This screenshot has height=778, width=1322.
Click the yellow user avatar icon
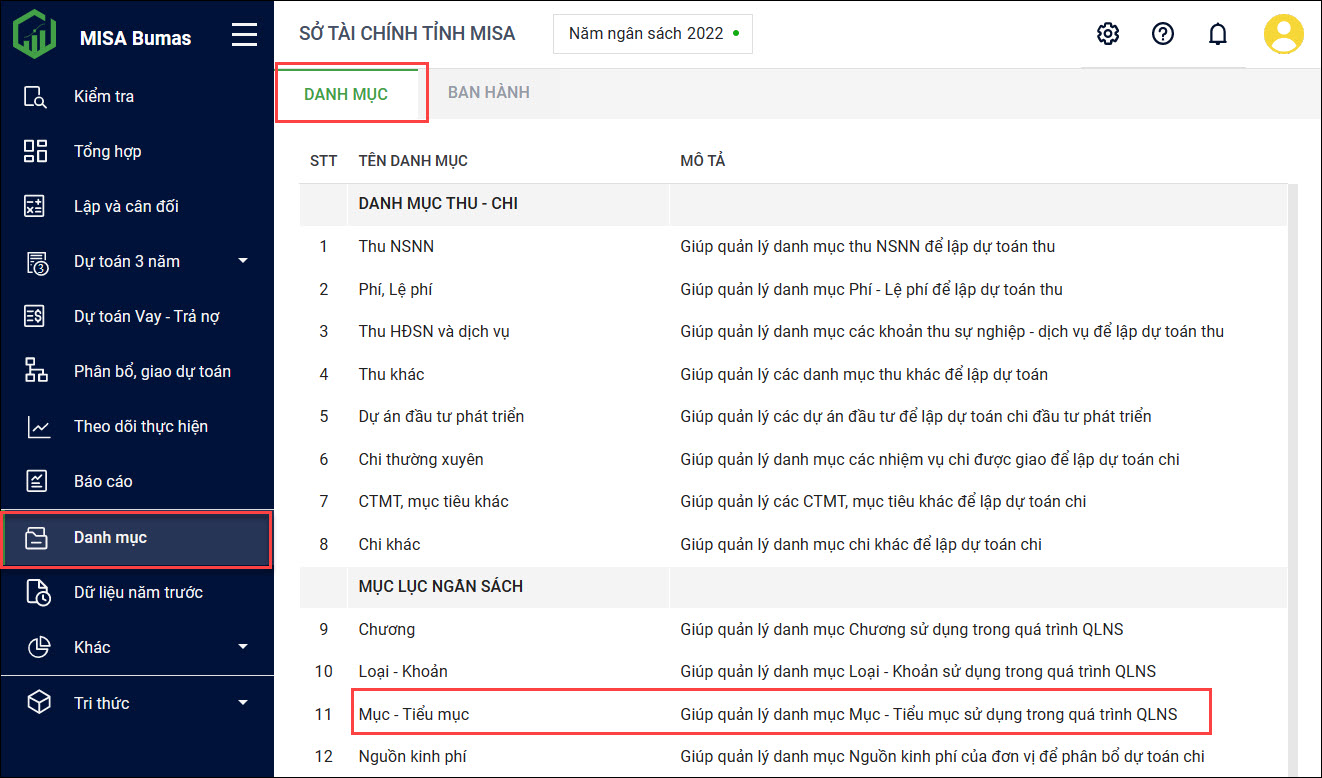[x=1283, y=34]
